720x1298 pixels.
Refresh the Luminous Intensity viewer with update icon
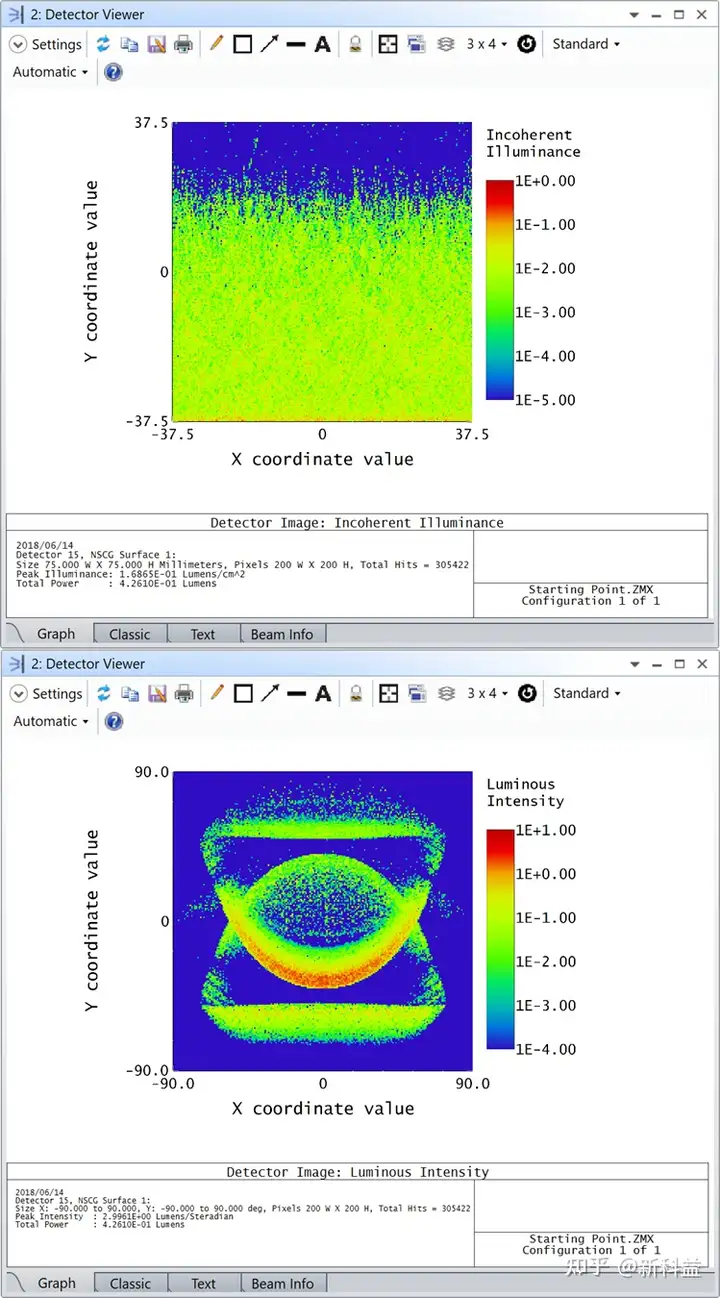103,693
